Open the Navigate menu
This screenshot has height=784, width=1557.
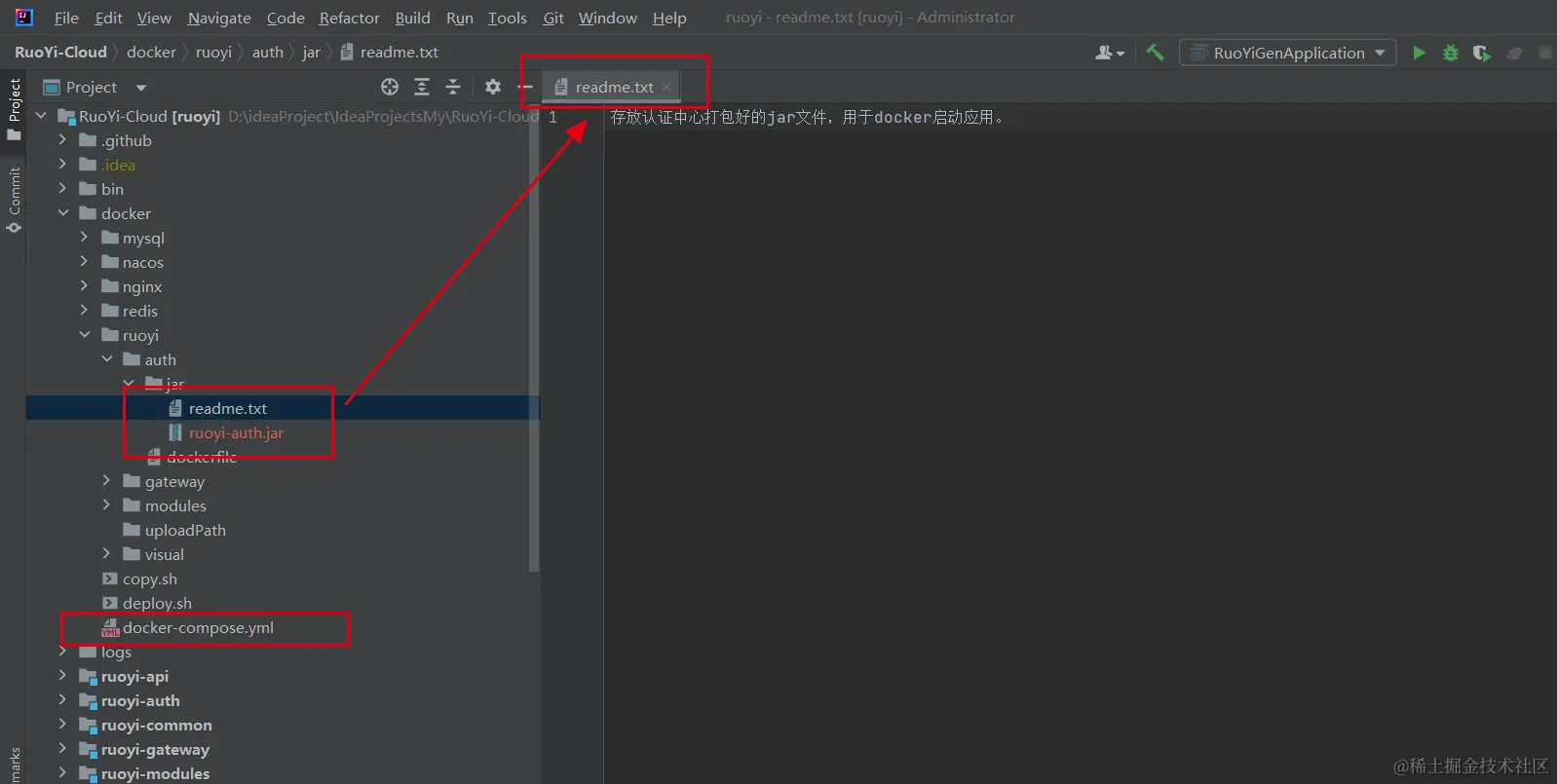click(219, 18)
